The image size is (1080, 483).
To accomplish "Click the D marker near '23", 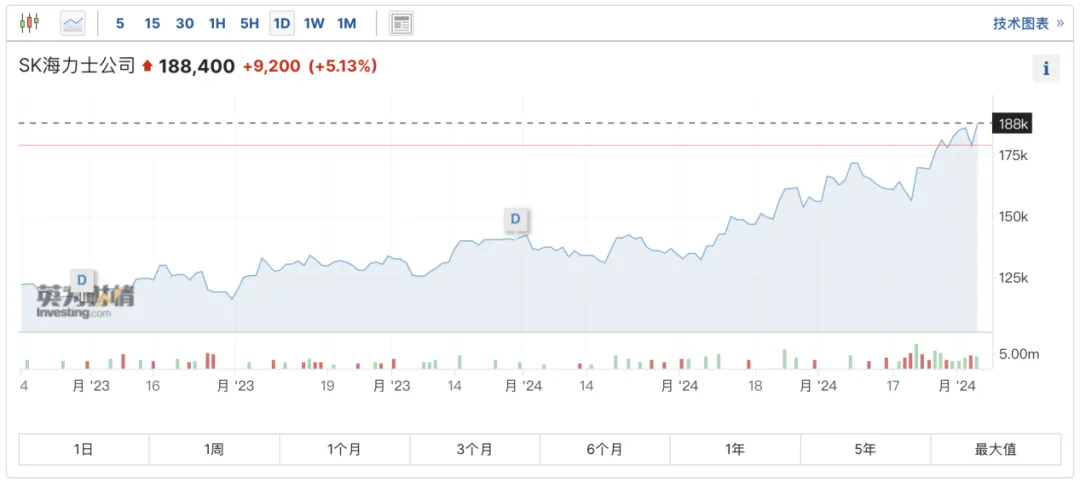I will tap(81, 279).
